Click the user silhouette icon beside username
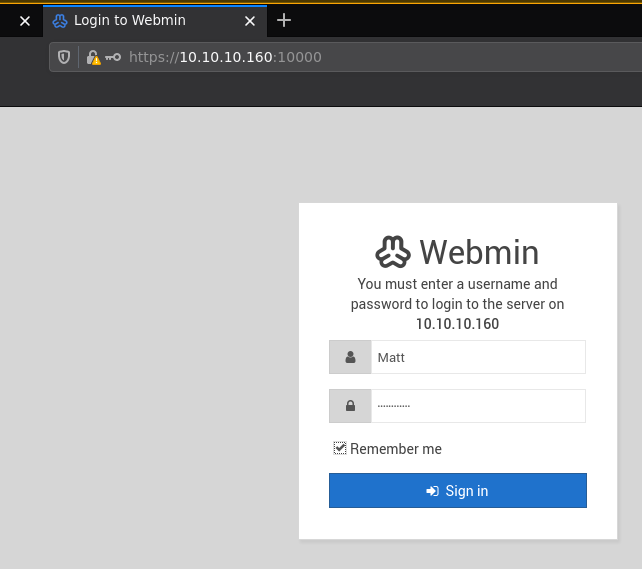Image resolution: width=642 pixels, height=569 pixels. 350,357
